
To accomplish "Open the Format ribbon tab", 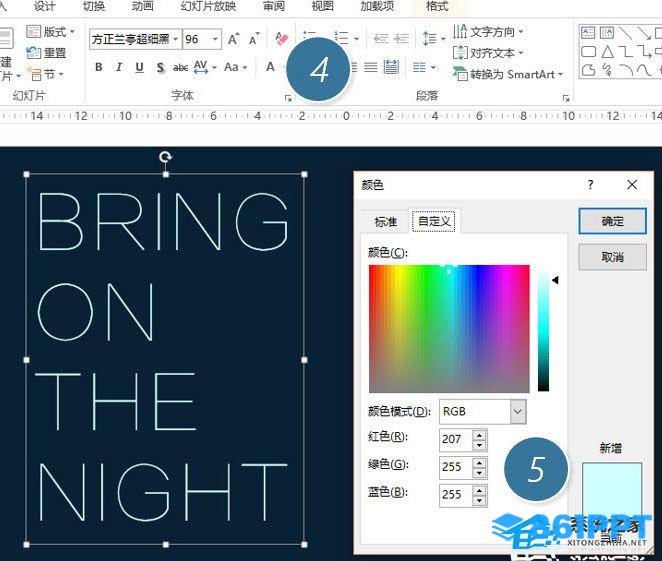I will (437, 6).
